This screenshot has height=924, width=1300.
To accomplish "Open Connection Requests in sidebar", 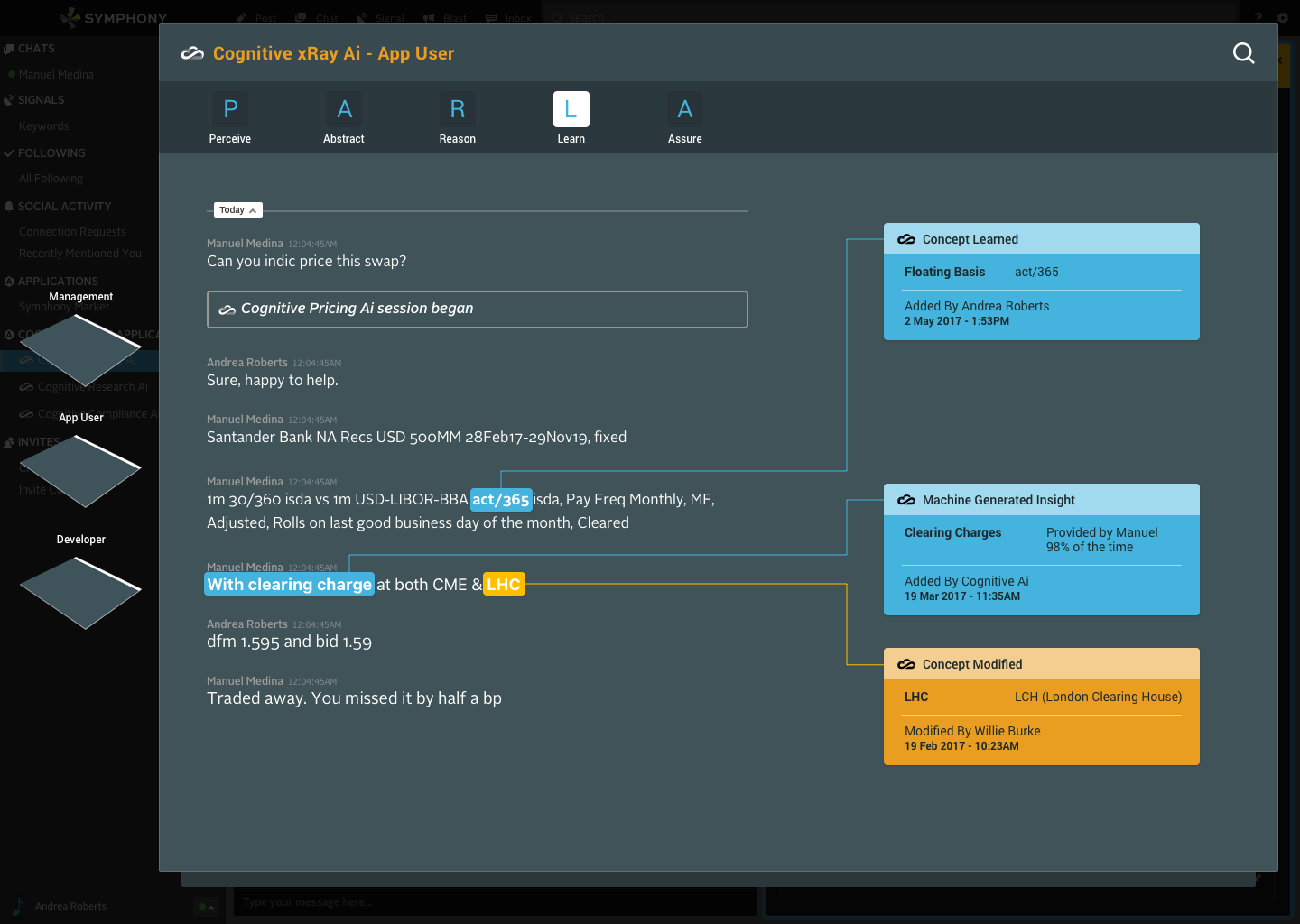I will pos(72,232).
